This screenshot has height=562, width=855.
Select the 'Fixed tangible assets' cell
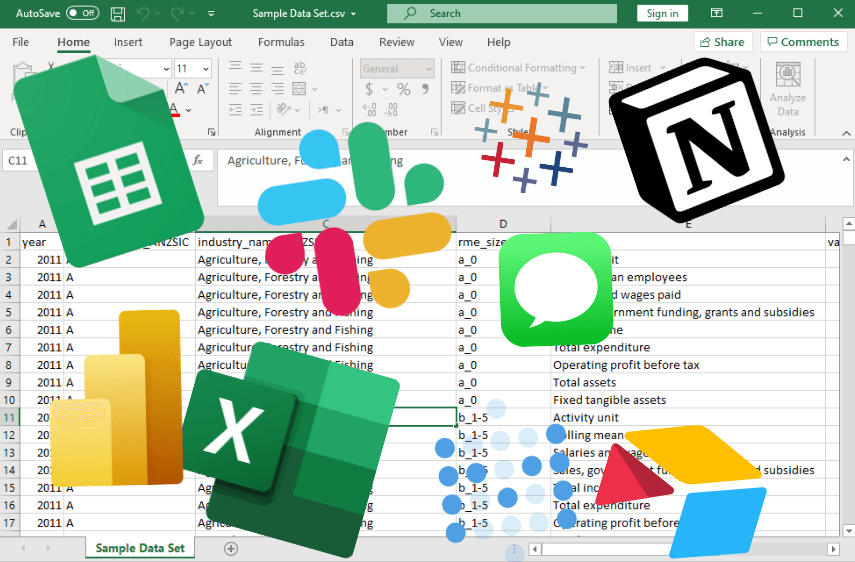coord(688,400)
